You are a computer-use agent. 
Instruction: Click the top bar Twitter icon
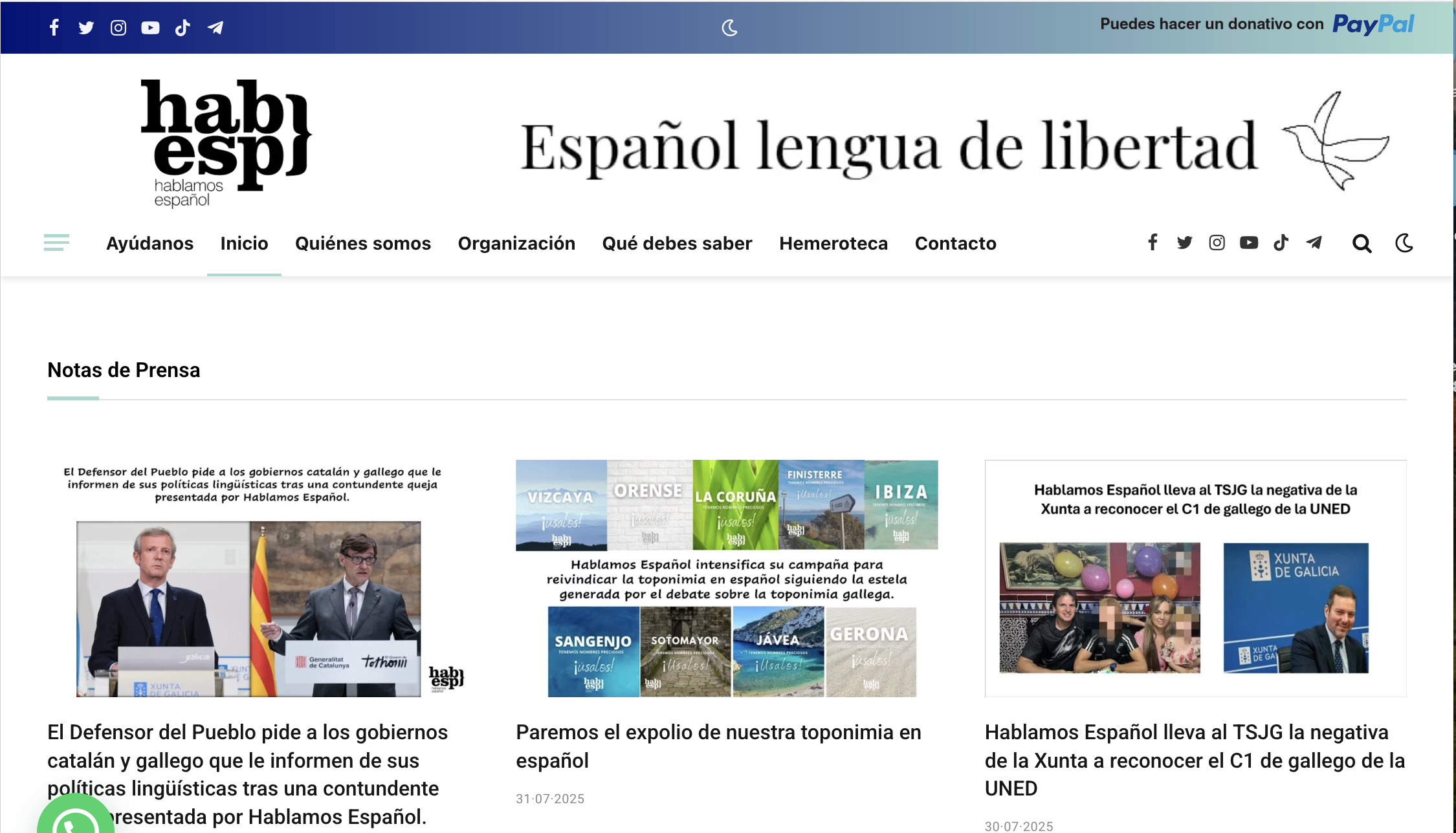(86, 27)
